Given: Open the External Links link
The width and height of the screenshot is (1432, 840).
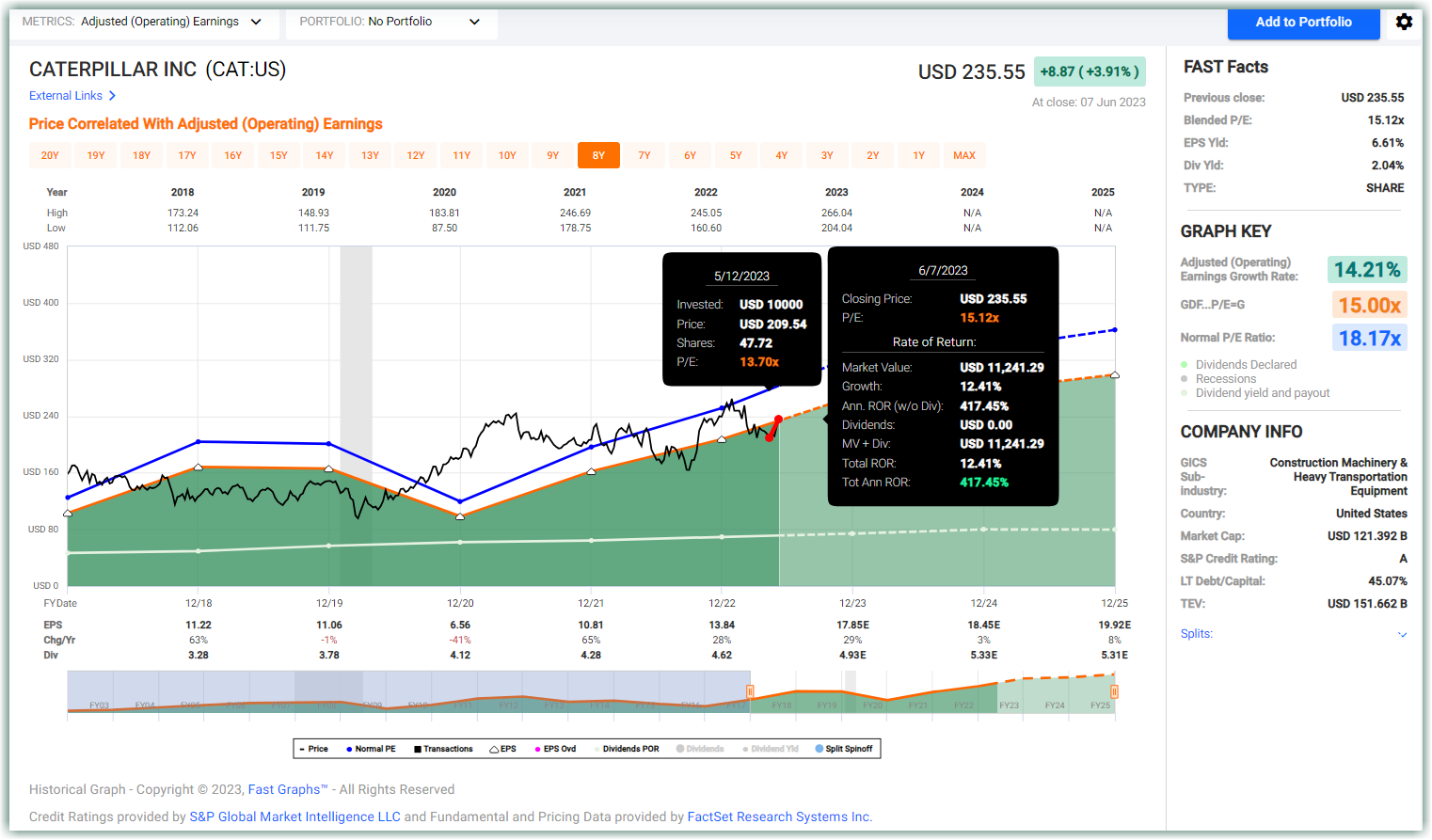Looking at the screenshot, I should (66, 96).
